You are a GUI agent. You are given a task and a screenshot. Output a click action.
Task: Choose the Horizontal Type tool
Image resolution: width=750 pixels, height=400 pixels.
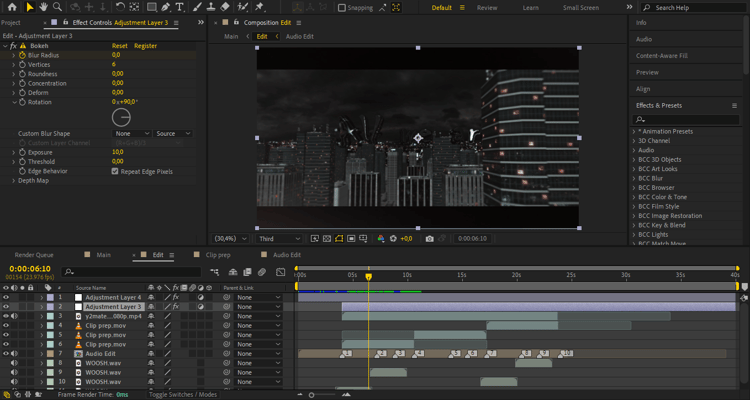tap(179, 7)
